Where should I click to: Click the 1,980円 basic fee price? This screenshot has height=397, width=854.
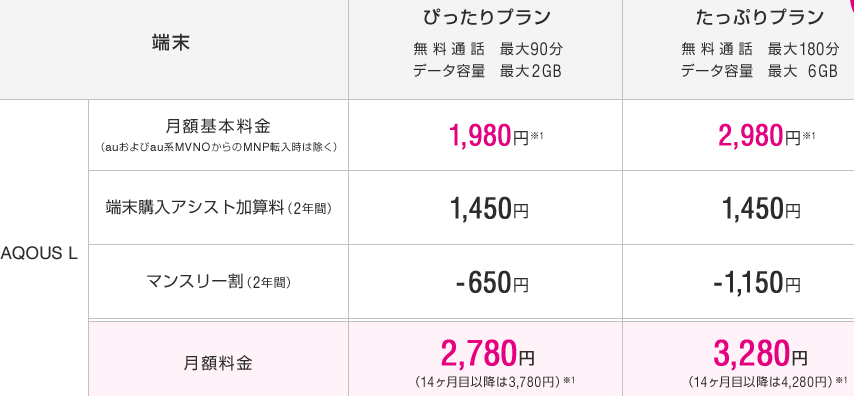pos(489,136)
